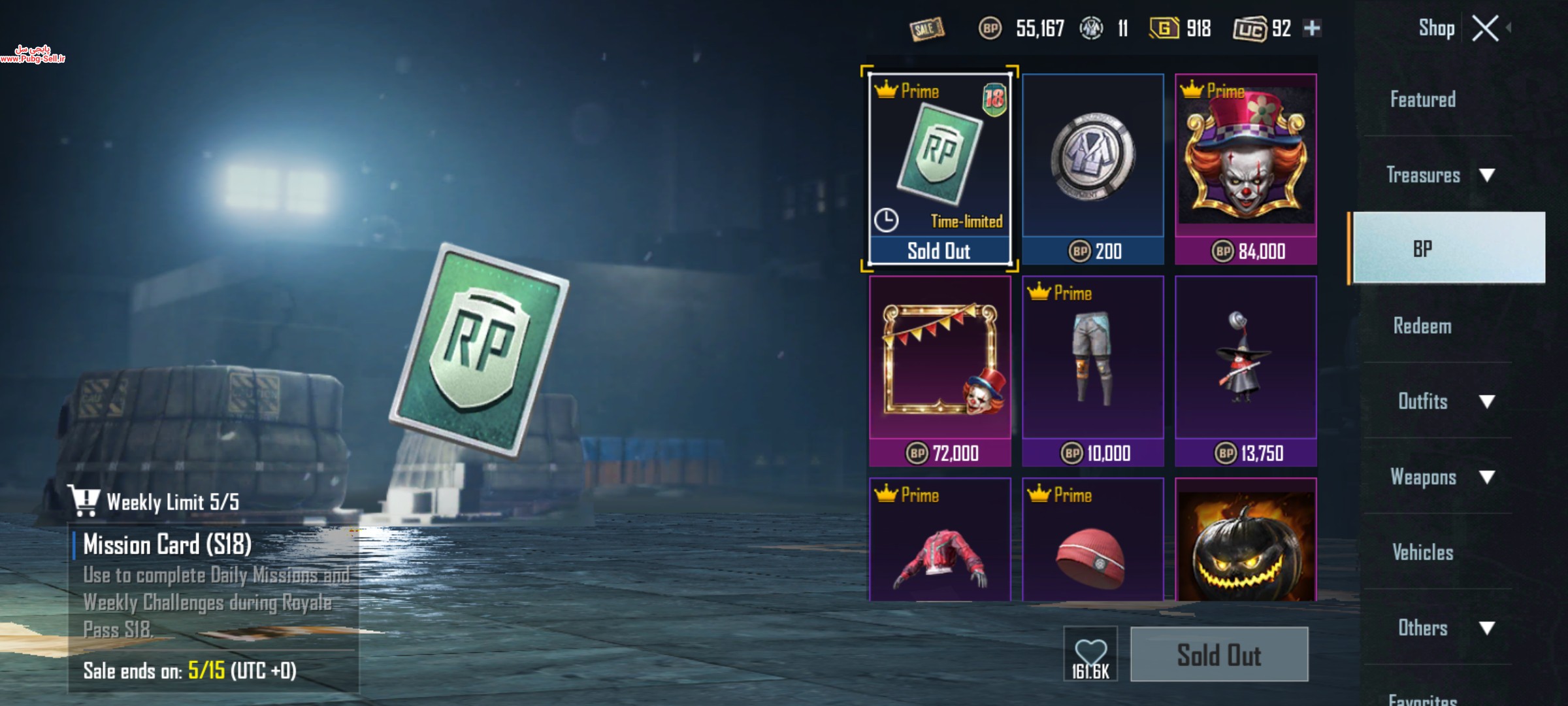
Task: Tap the plus icon to add UC
Action: tap(1312, 28)
